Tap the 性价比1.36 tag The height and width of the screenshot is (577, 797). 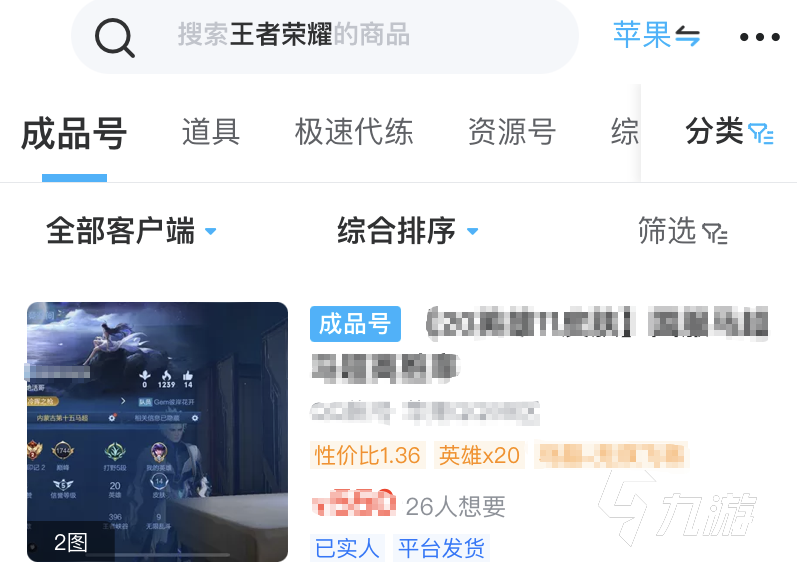tap(367, 455)
